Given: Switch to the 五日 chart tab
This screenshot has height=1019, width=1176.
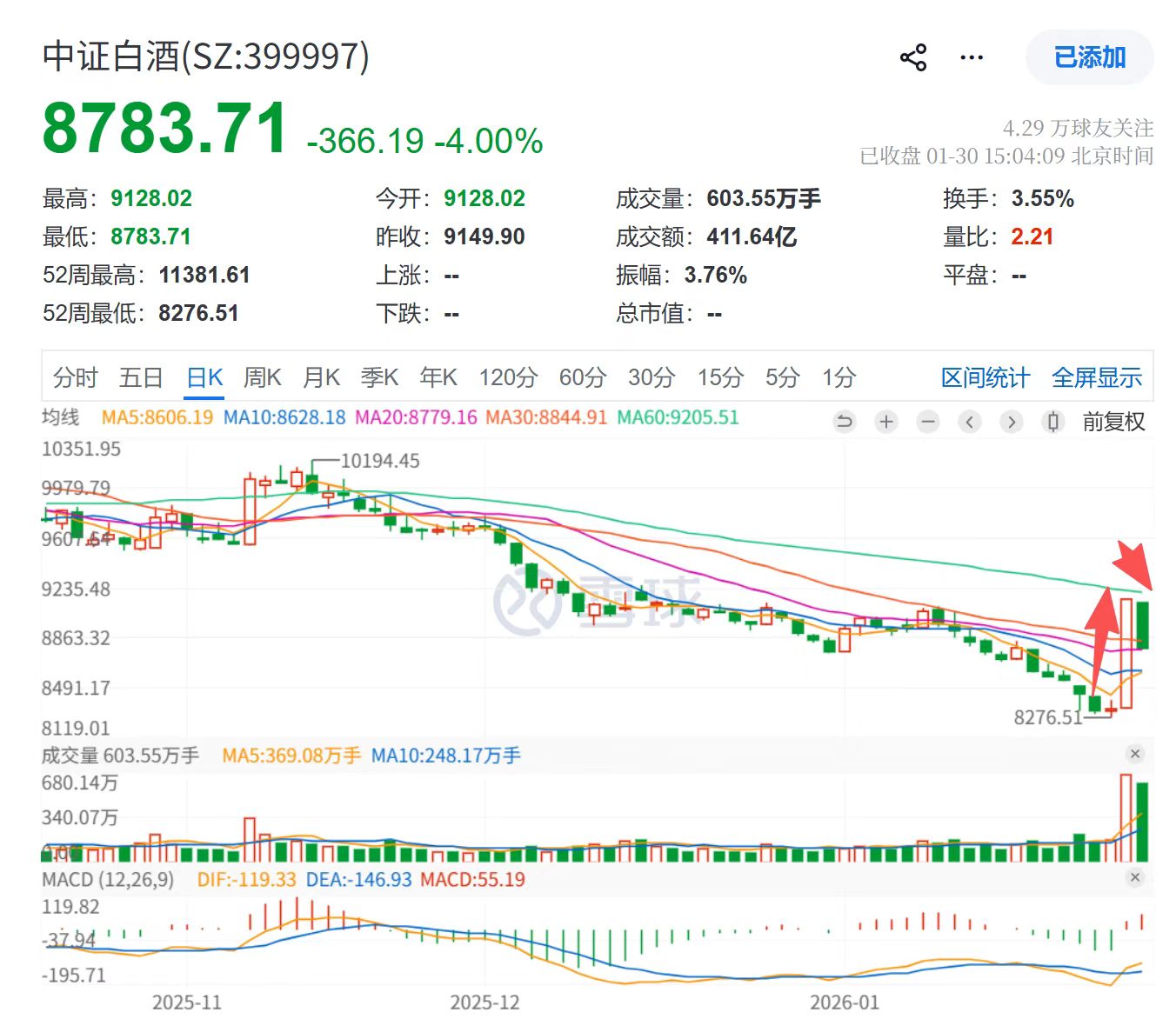Looking at the screenshot, I should pyautogui.click(x=141, y=377).
